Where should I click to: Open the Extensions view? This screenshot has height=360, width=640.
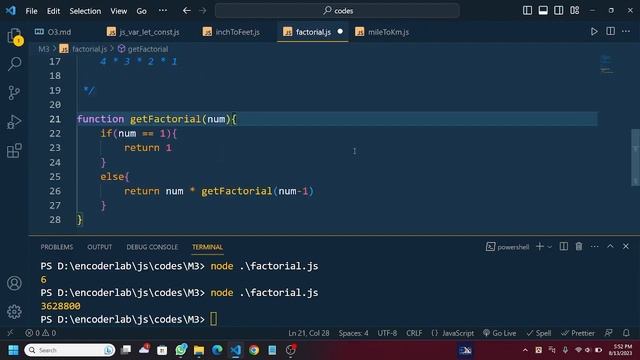(14, 151)
